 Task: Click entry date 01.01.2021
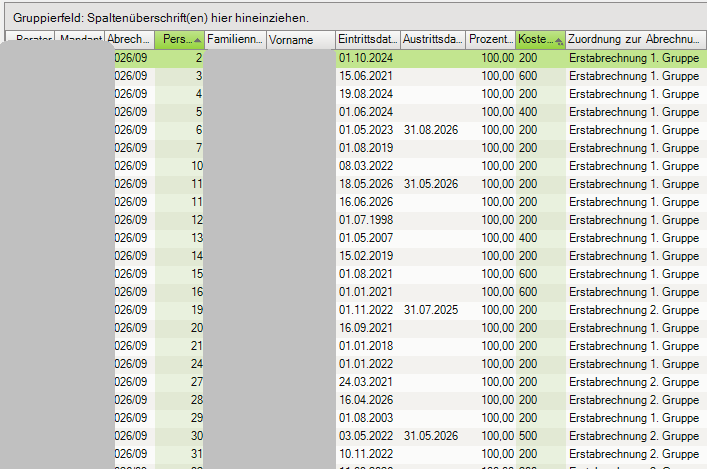[x=366, y=292]
